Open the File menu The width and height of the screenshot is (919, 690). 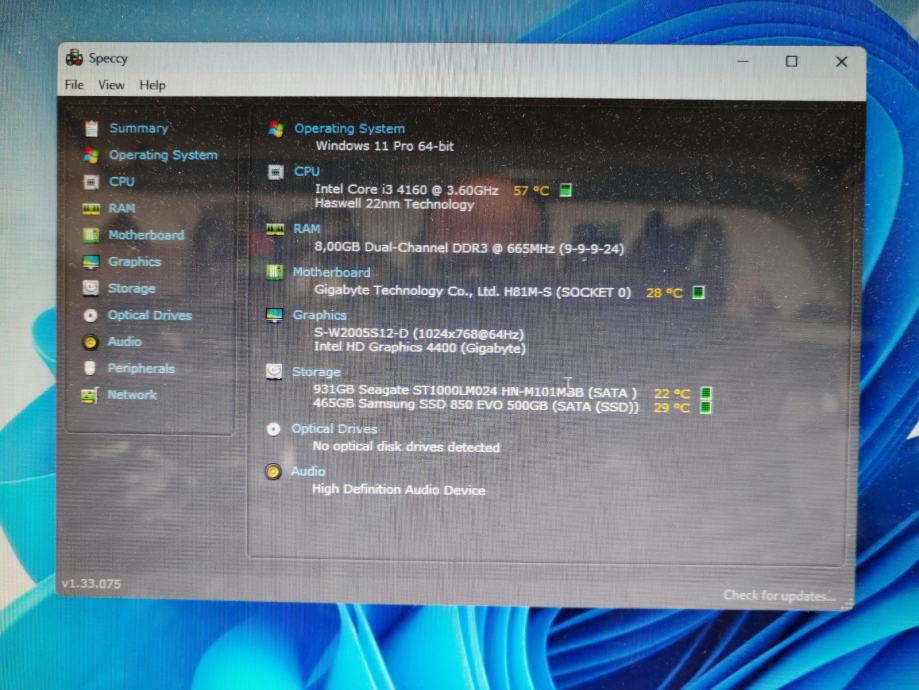[x=74, y=85]
